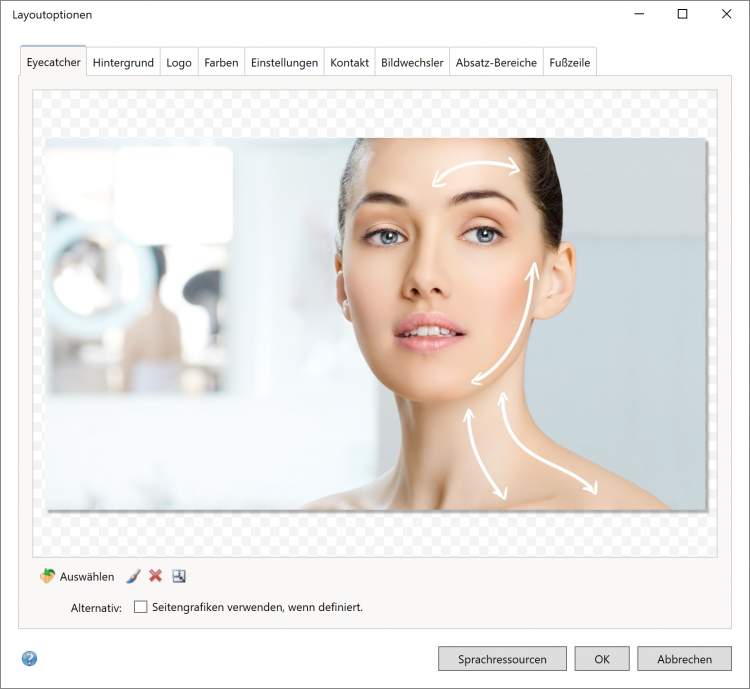Switch to Absatz-Bereiche tab
Image resolution: width=750 pixels, height=689 pixels.
point(496,62)
